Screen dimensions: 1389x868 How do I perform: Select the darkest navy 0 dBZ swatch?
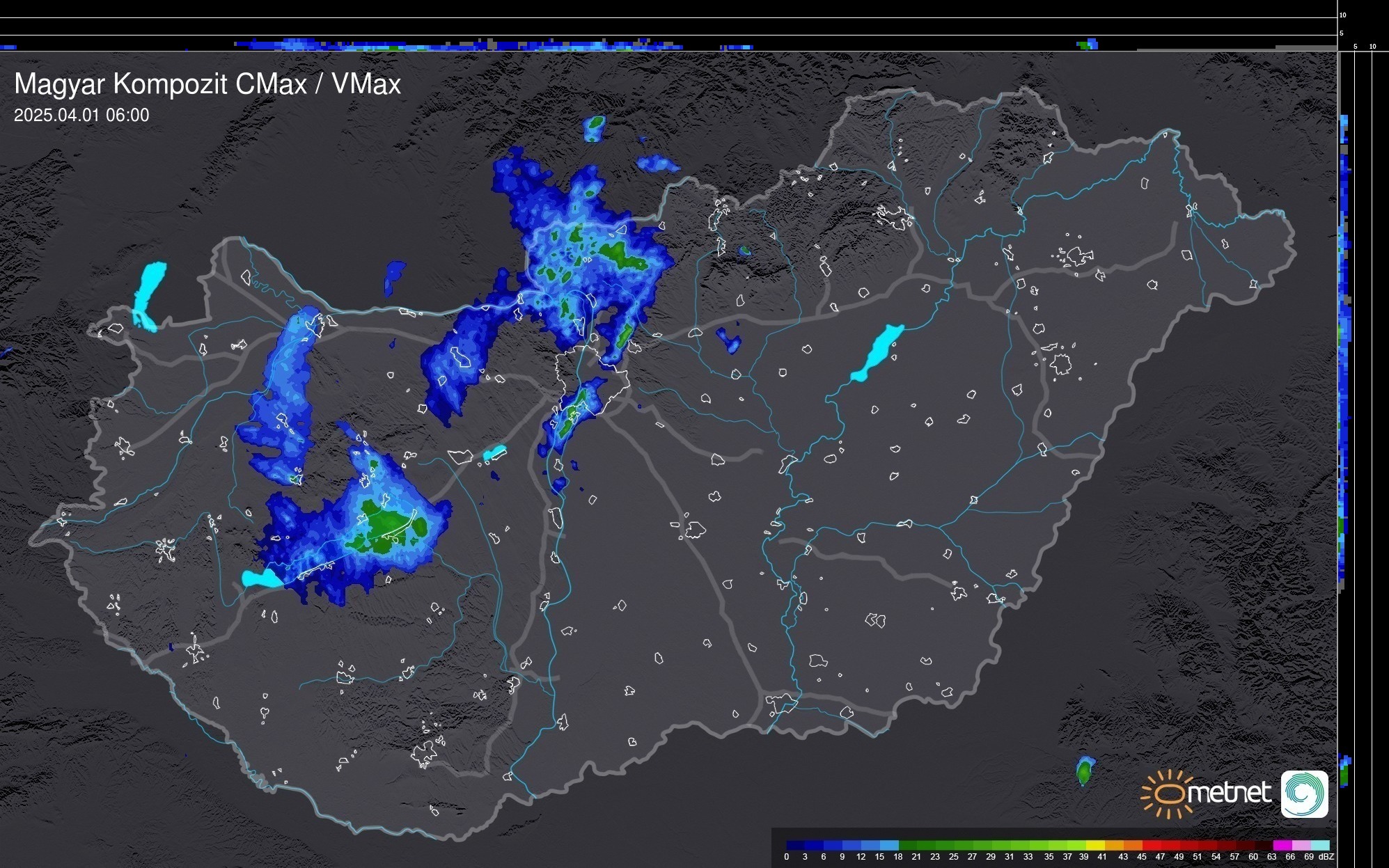(796, 845)
